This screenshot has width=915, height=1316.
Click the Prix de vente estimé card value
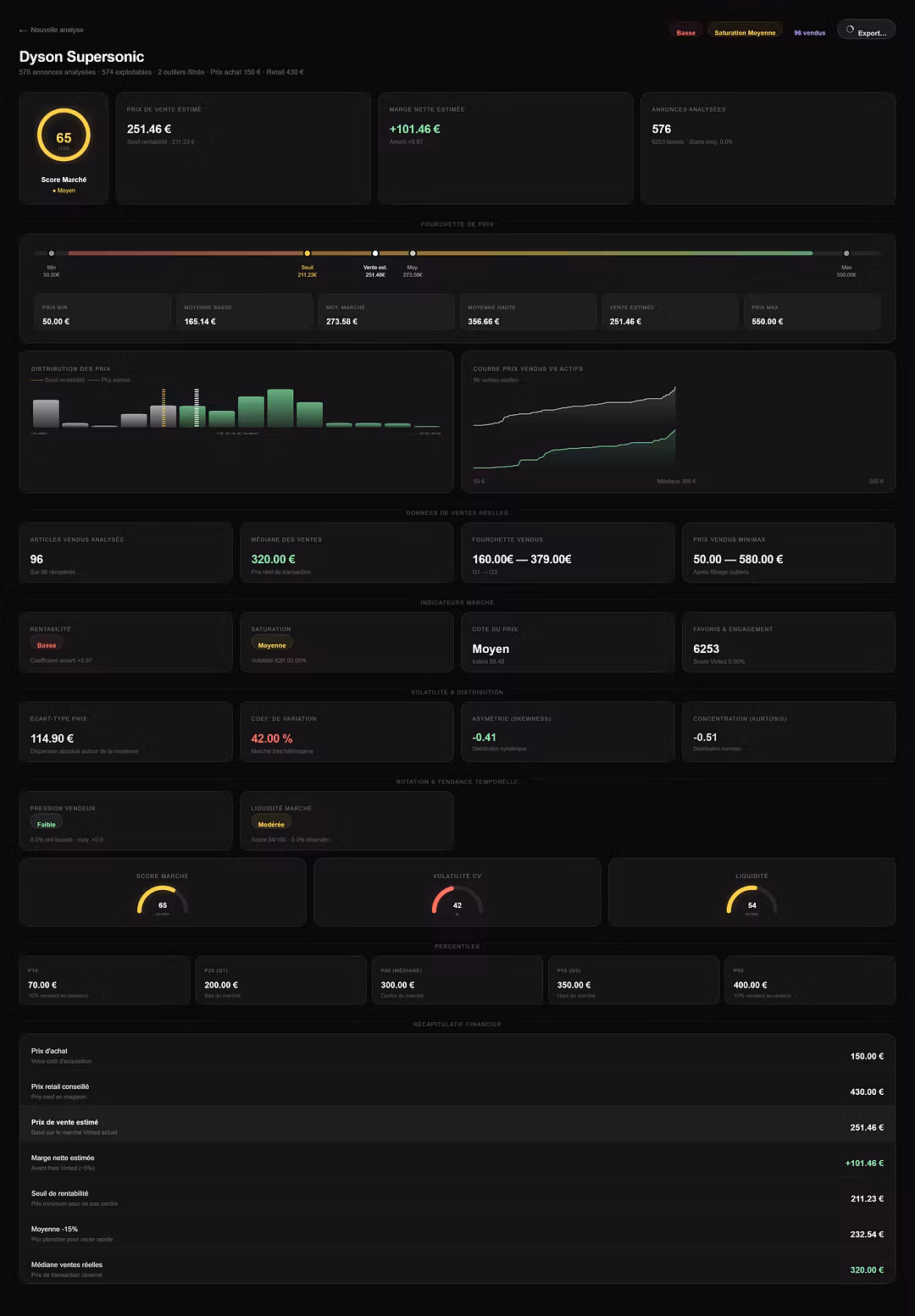coord(149,130)
